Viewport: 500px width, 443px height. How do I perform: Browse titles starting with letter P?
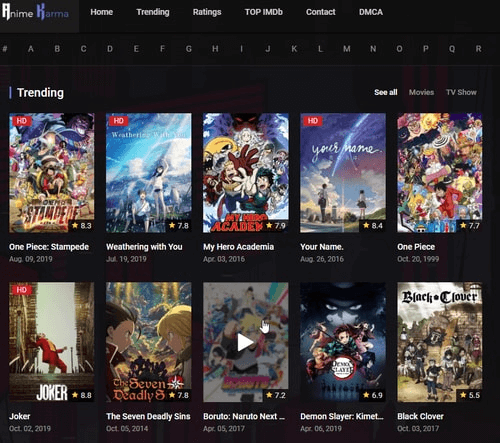pyautogui.click(x=426, y=49)
